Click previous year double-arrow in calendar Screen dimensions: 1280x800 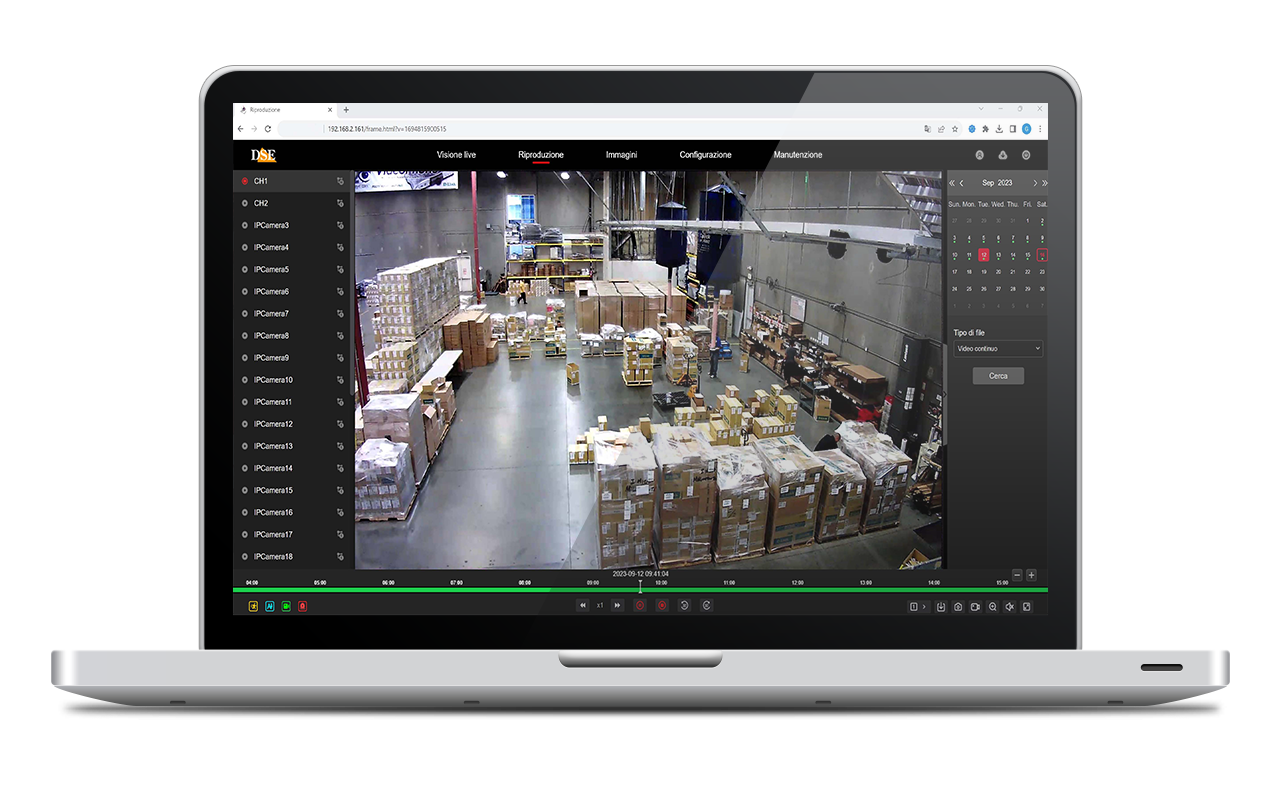pos(952,183)
